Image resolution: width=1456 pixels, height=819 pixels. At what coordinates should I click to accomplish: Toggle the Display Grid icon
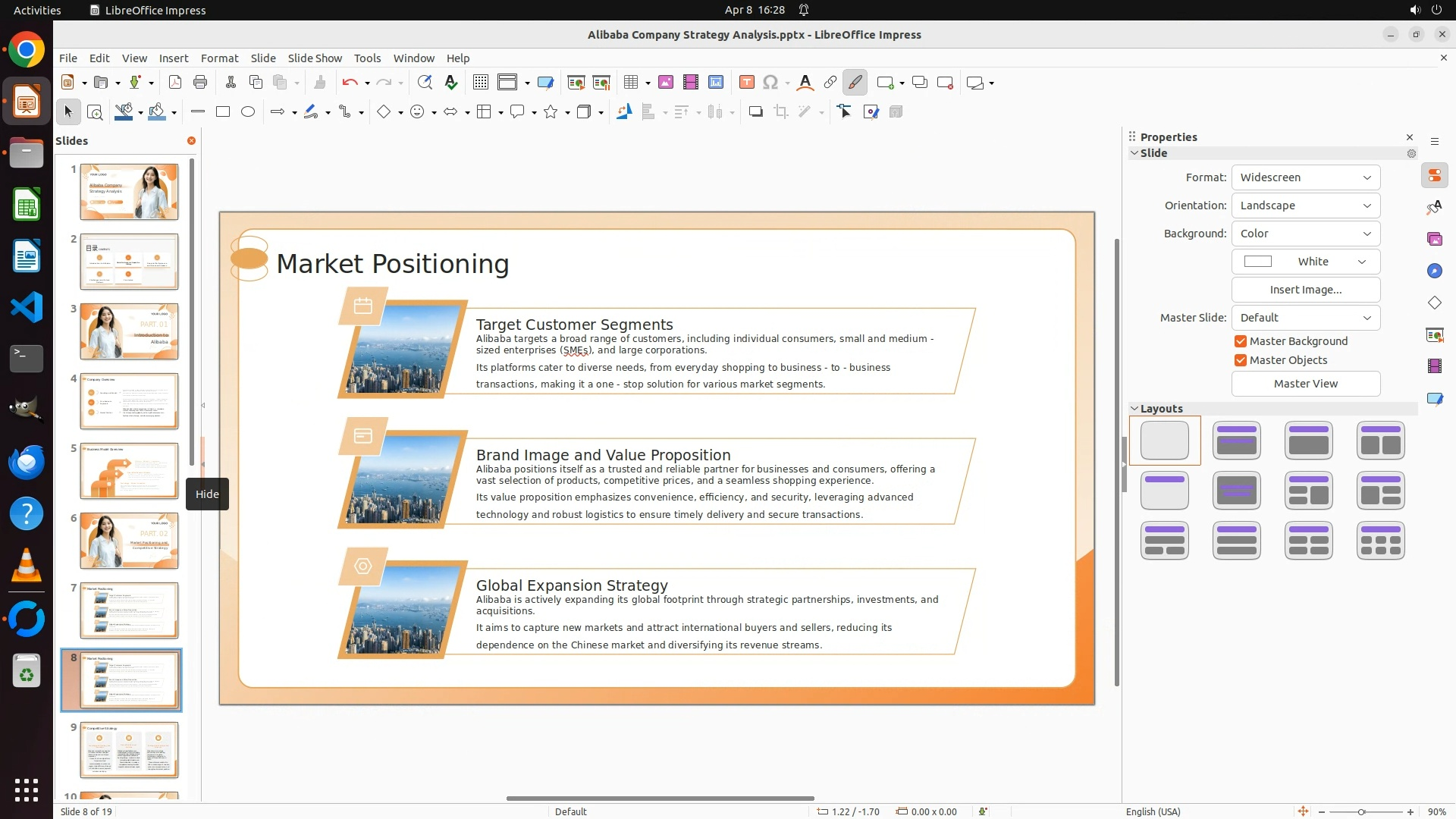click(480, 83)
